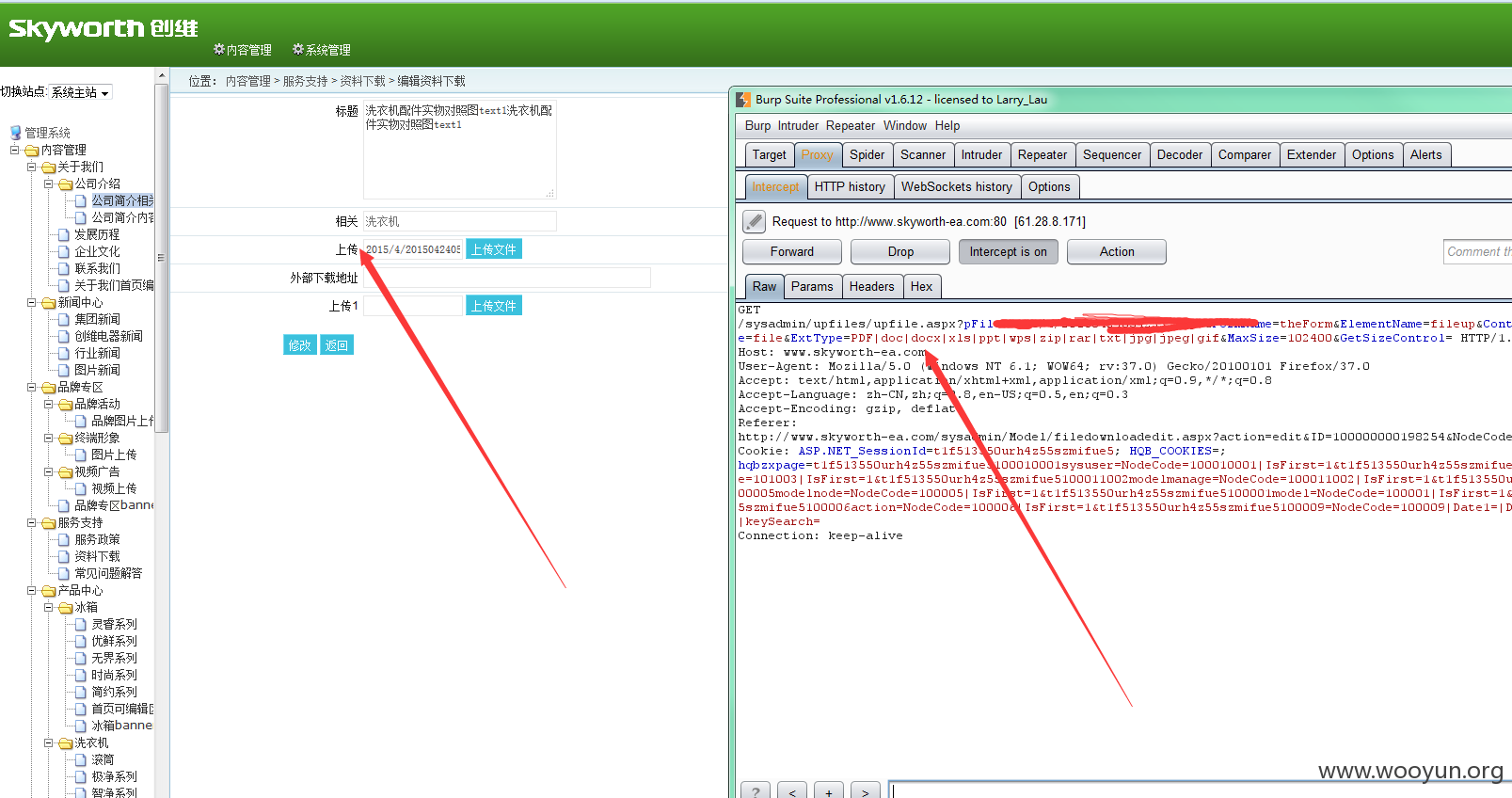This screenshot has width=1512, height=798.
Task: Collapse the 冰箱 tree node
Action: click(48, 607)
